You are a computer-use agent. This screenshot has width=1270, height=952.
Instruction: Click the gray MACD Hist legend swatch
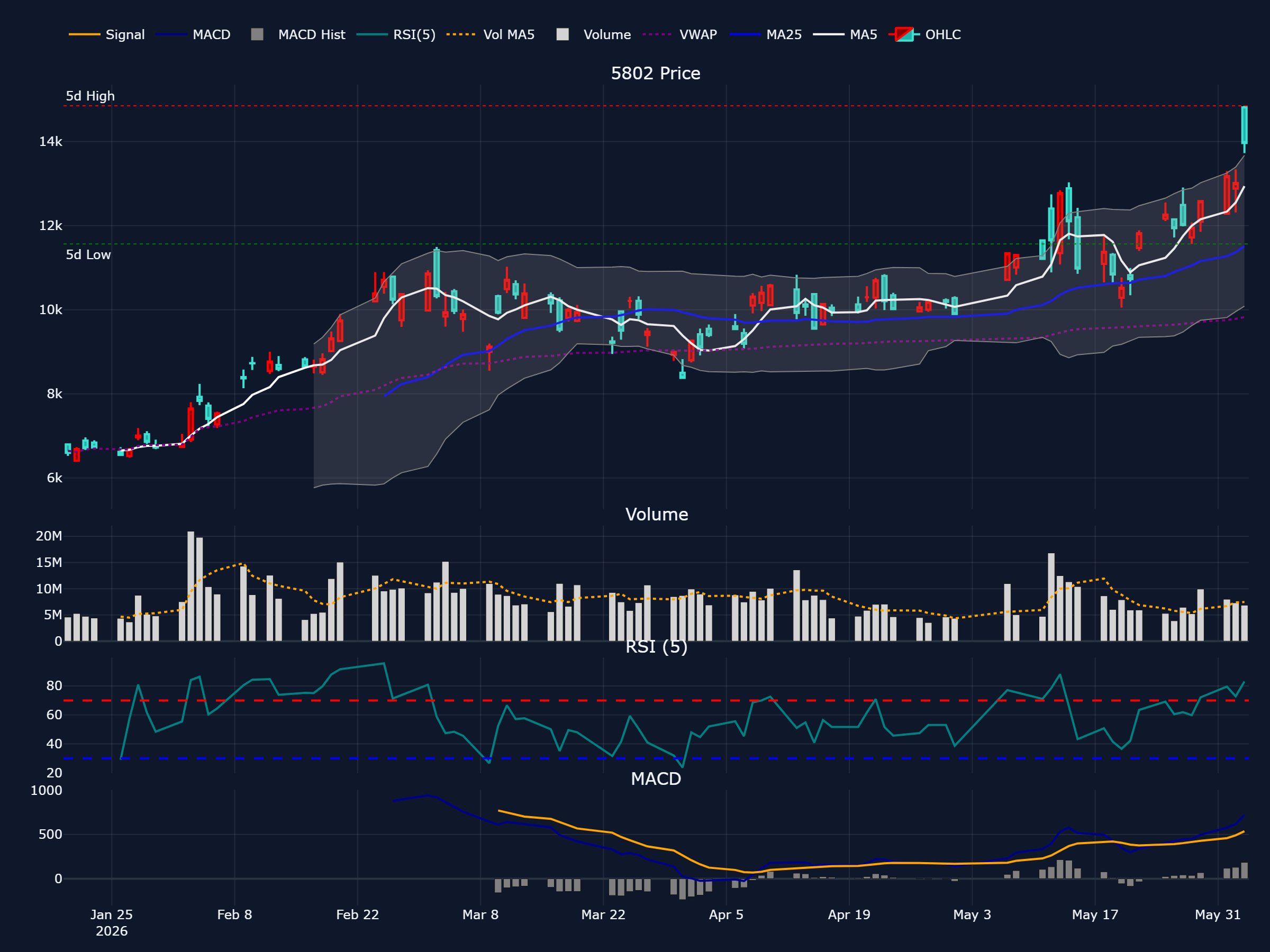pos(257,34)
